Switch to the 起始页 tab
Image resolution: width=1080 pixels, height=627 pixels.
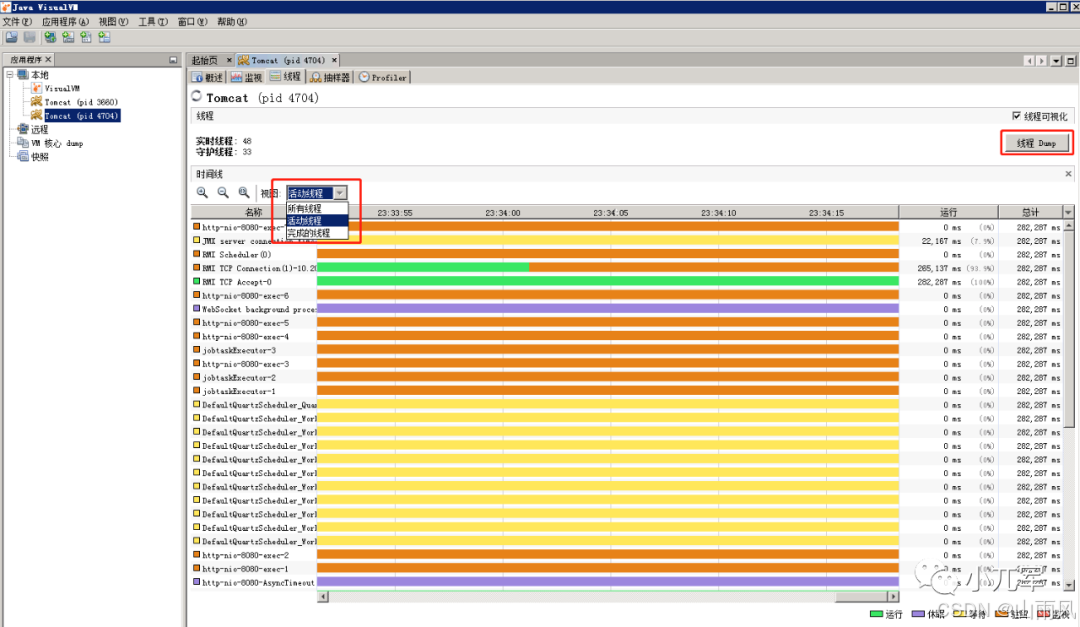coord(207,59)
